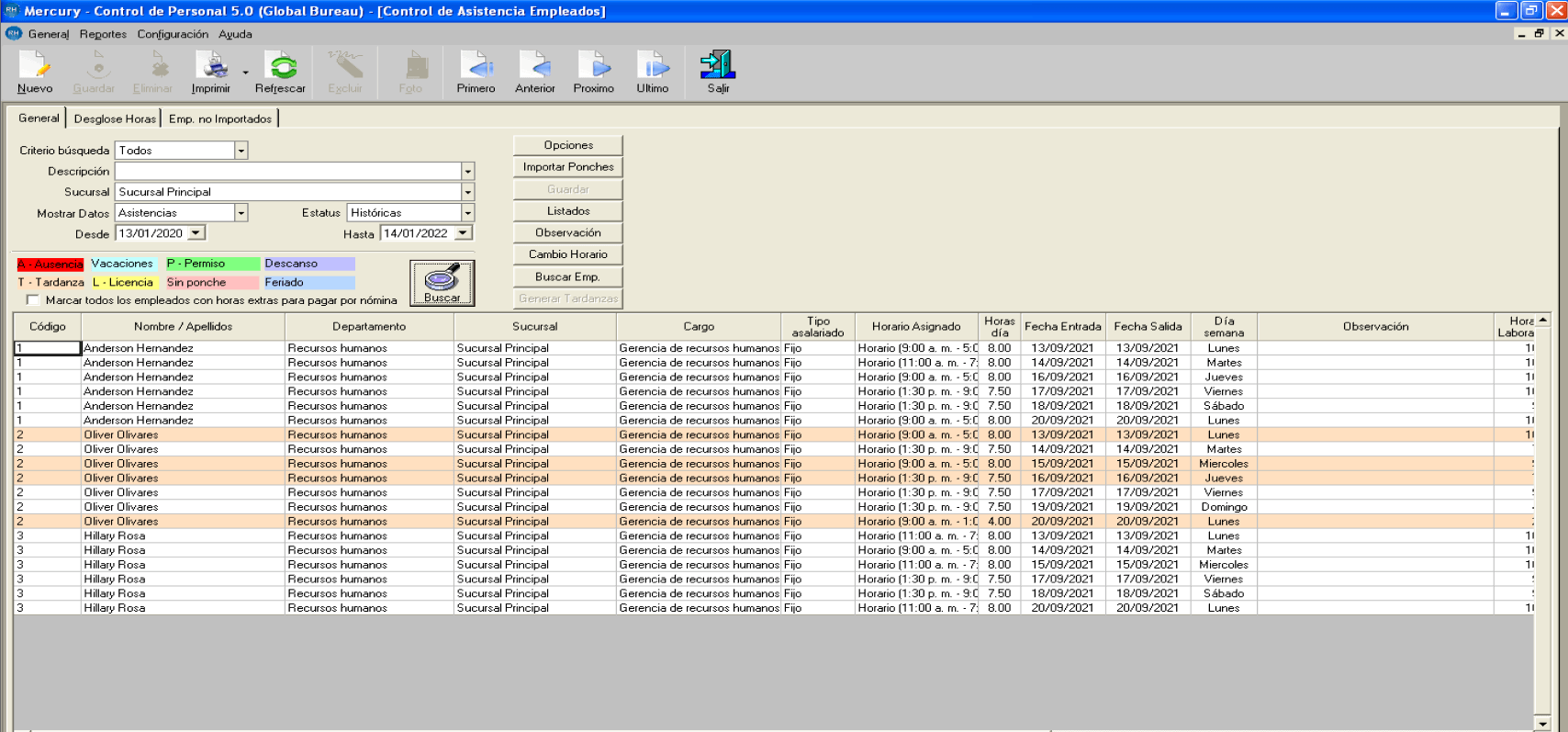Image resolution: width=1568 pixels, height=732 pixels.
Task: Click the green P - Permiso swatch
Action: coord(212,264)
